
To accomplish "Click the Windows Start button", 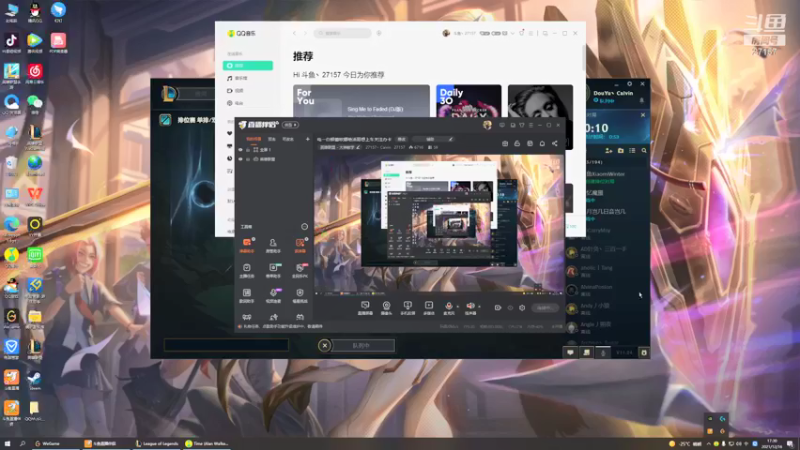I will [7, 443].
